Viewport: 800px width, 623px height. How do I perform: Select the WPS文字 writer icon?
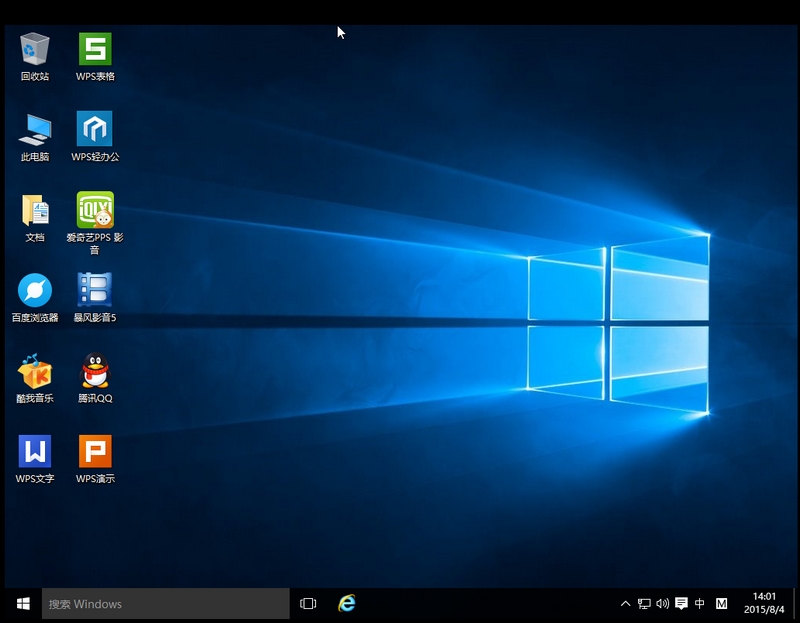point(35,452)
